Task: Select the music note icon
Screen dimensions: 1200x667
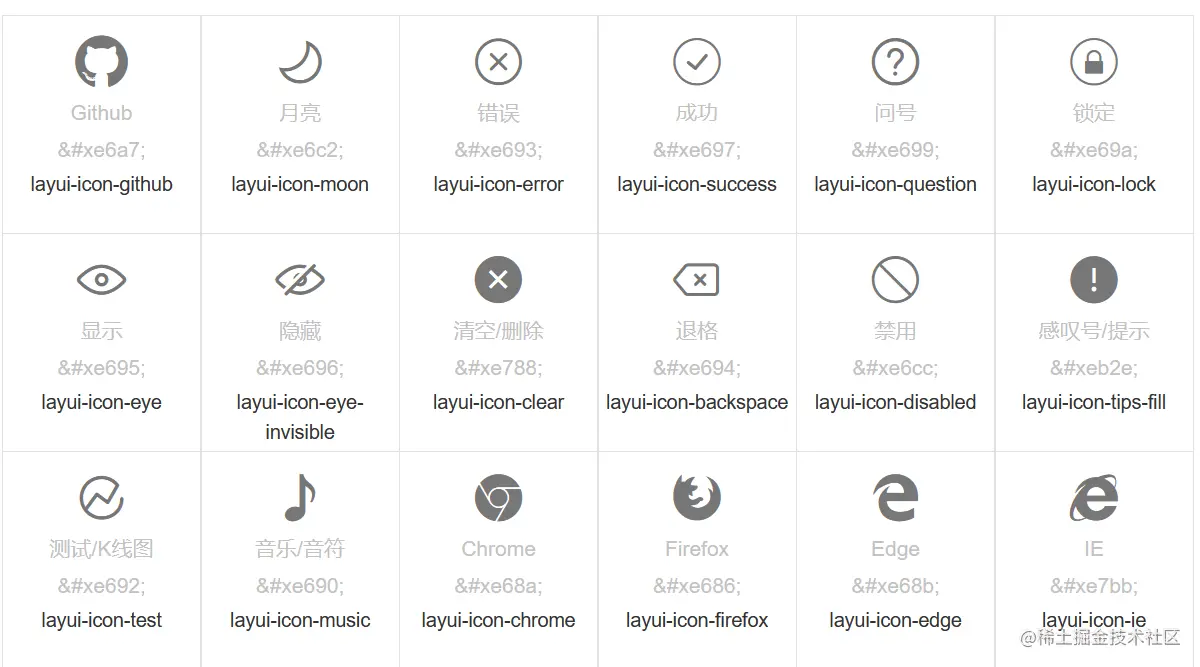Action: (x=300, y=498)
